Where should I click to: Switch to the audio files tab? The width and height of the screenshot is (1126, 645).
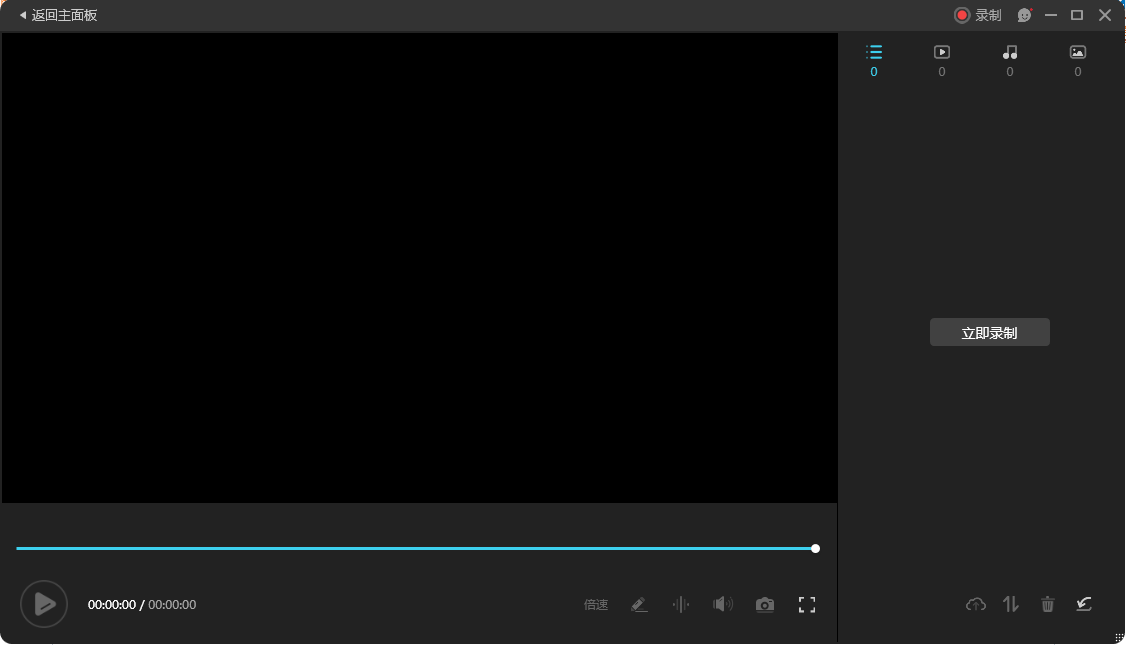(1010, 60)
